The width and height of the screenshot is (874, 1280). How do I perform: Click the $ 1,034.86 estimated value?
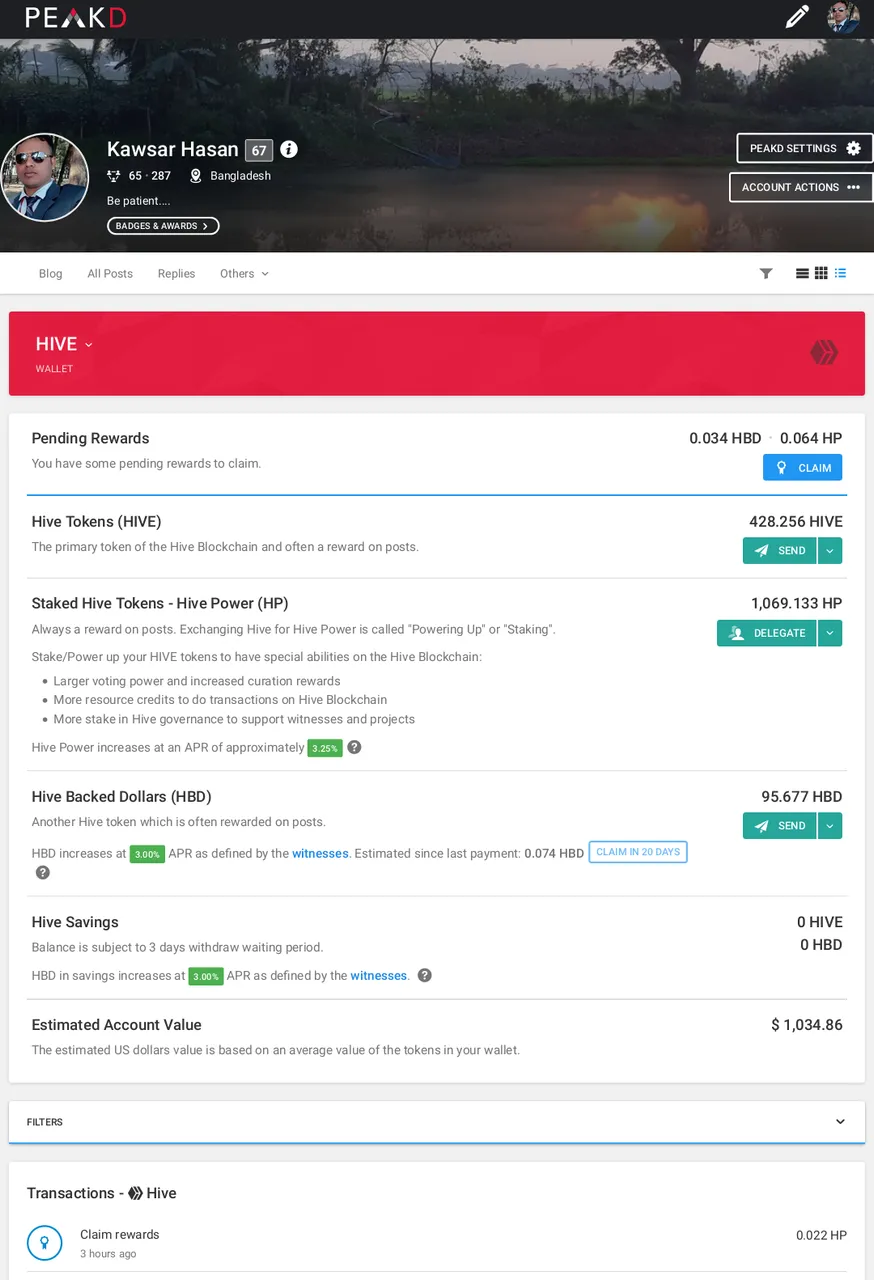pyautogui.click(x=807, y=1025)
